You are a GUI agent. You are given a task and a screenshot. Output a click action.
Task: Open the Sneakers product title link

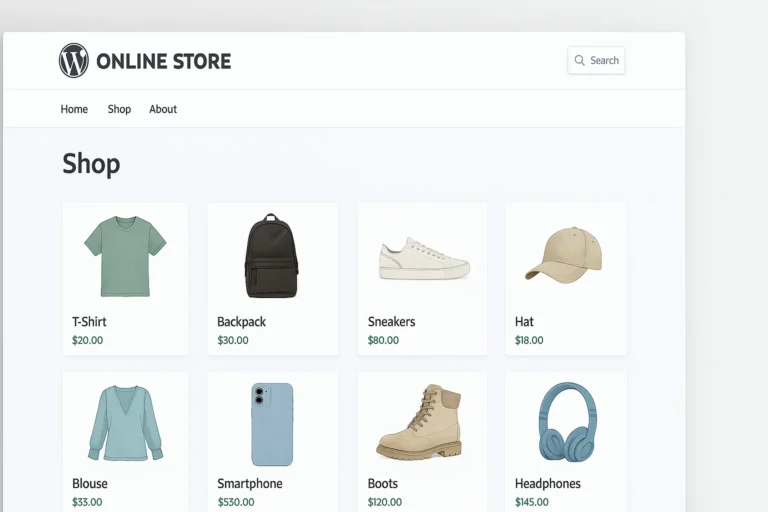click(x=391, y=322)
